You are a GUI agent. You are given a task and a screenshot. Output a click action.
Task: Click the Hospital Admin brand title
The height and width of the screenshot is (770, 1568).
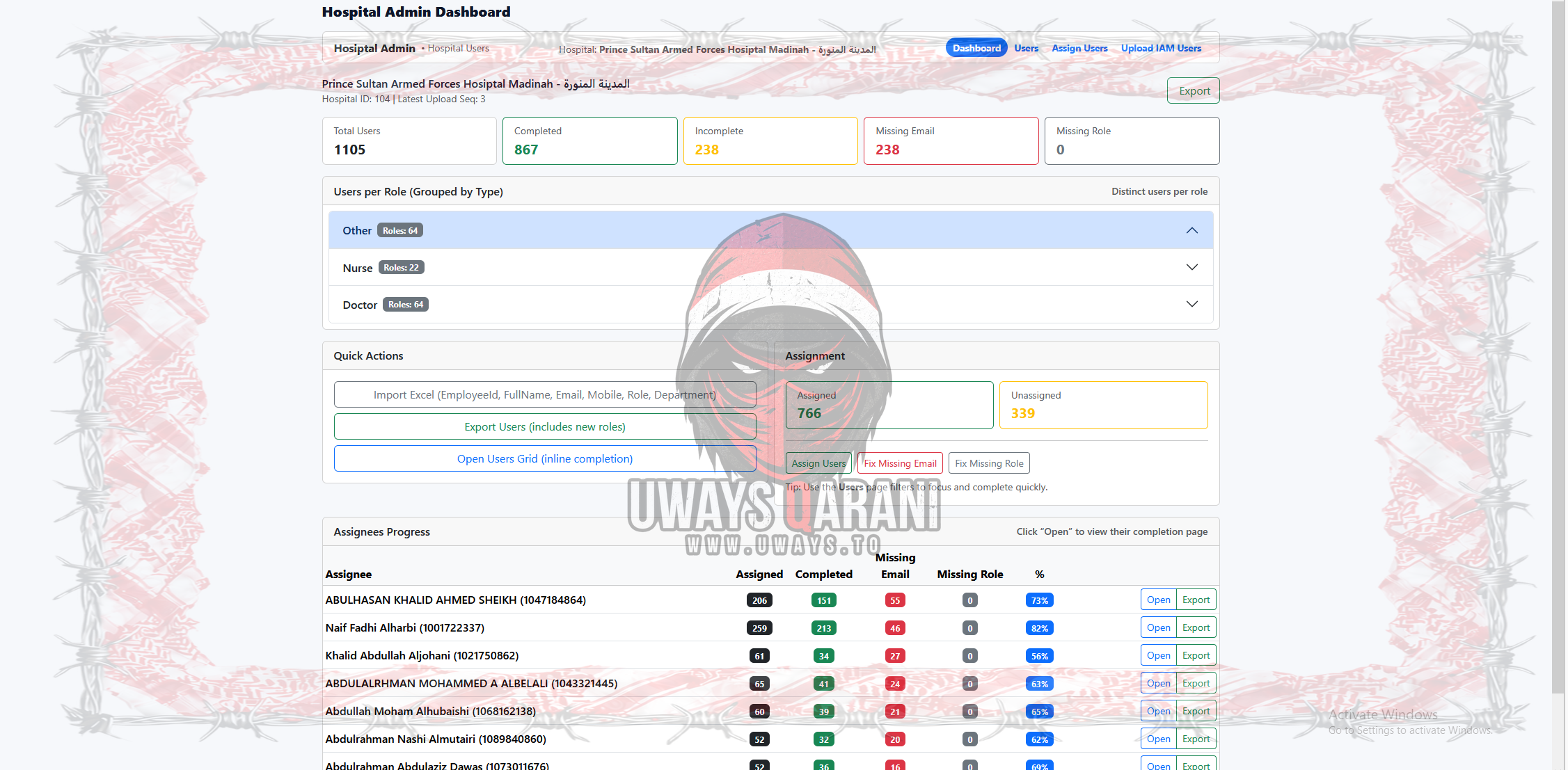tap(374, 48)
